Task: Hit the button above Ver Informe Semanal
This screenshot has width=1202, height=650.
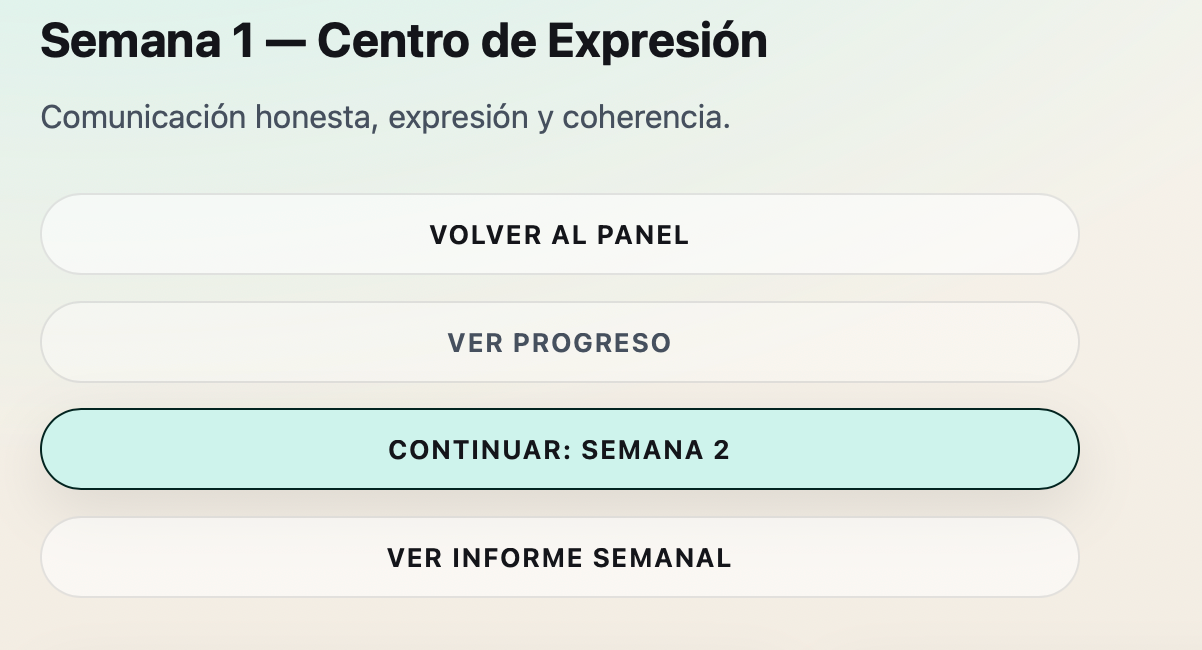Action: click(559, 450)
